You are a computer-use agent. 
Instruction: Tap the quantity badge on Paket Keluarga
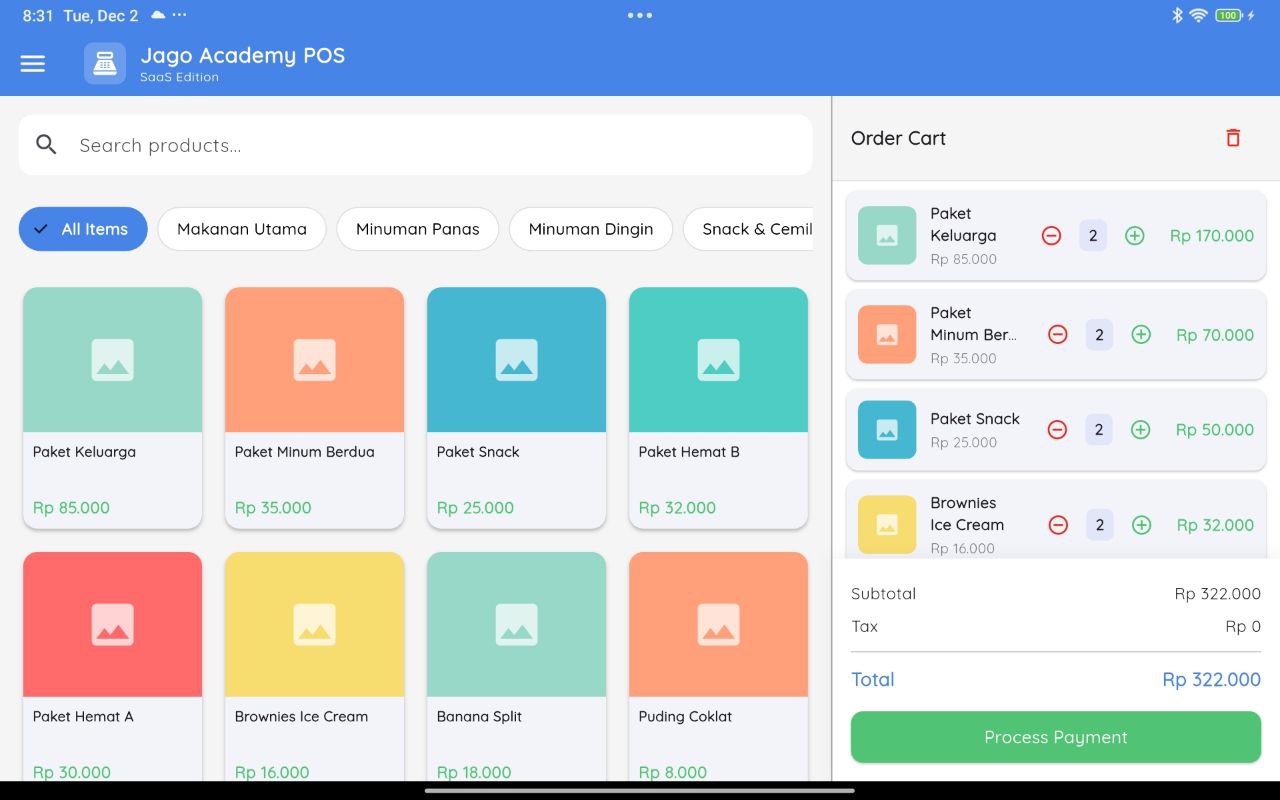(x=1092, y=235)
